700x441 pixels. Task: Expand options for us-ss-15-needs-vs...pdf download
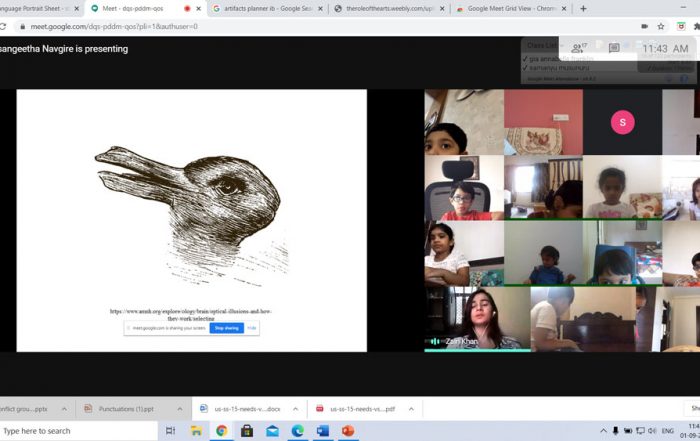[x=411, y=409]
